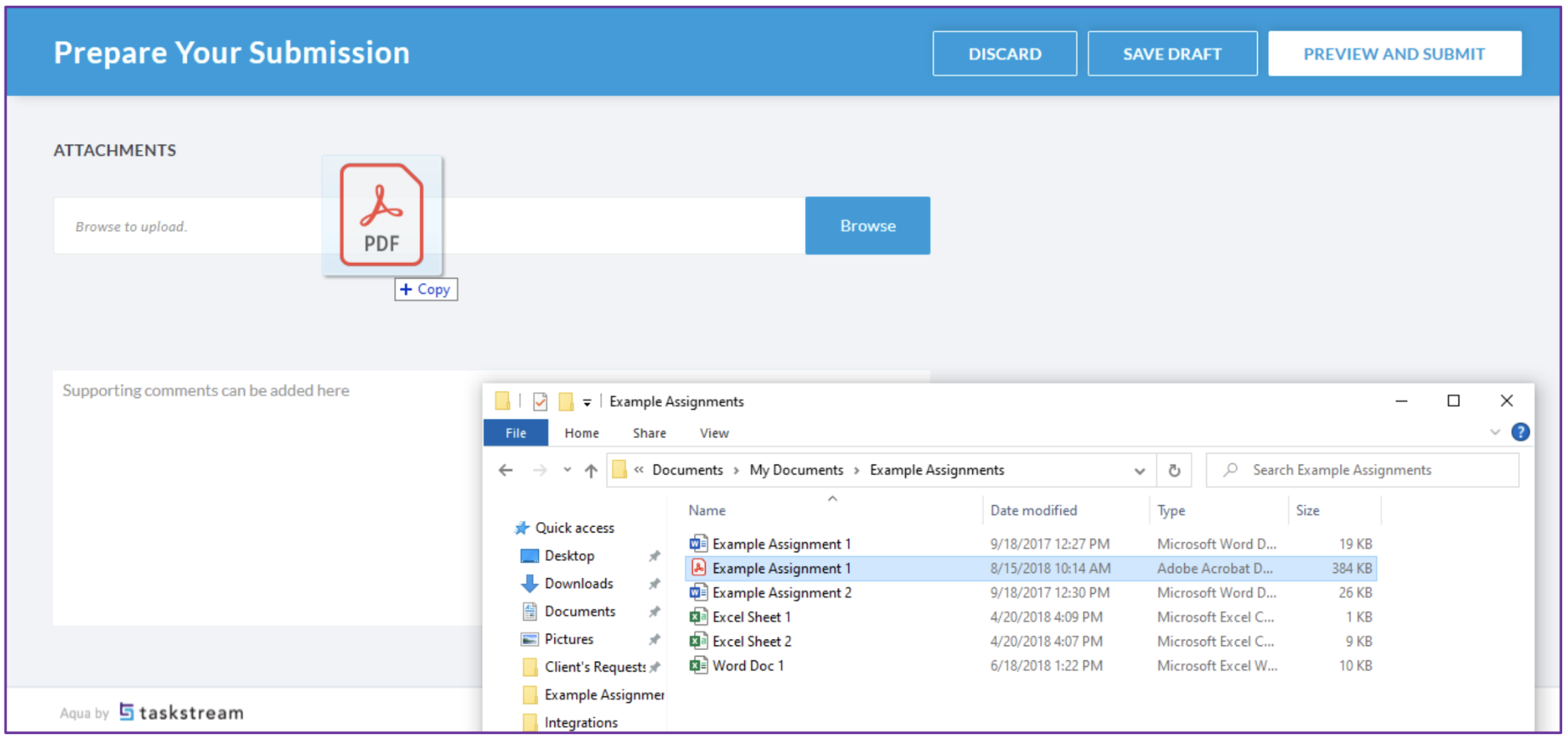This screenshot has height=743, width=1568.
Task: Click Excel icon of Excel Sheet 2
Action: [698, 642]
